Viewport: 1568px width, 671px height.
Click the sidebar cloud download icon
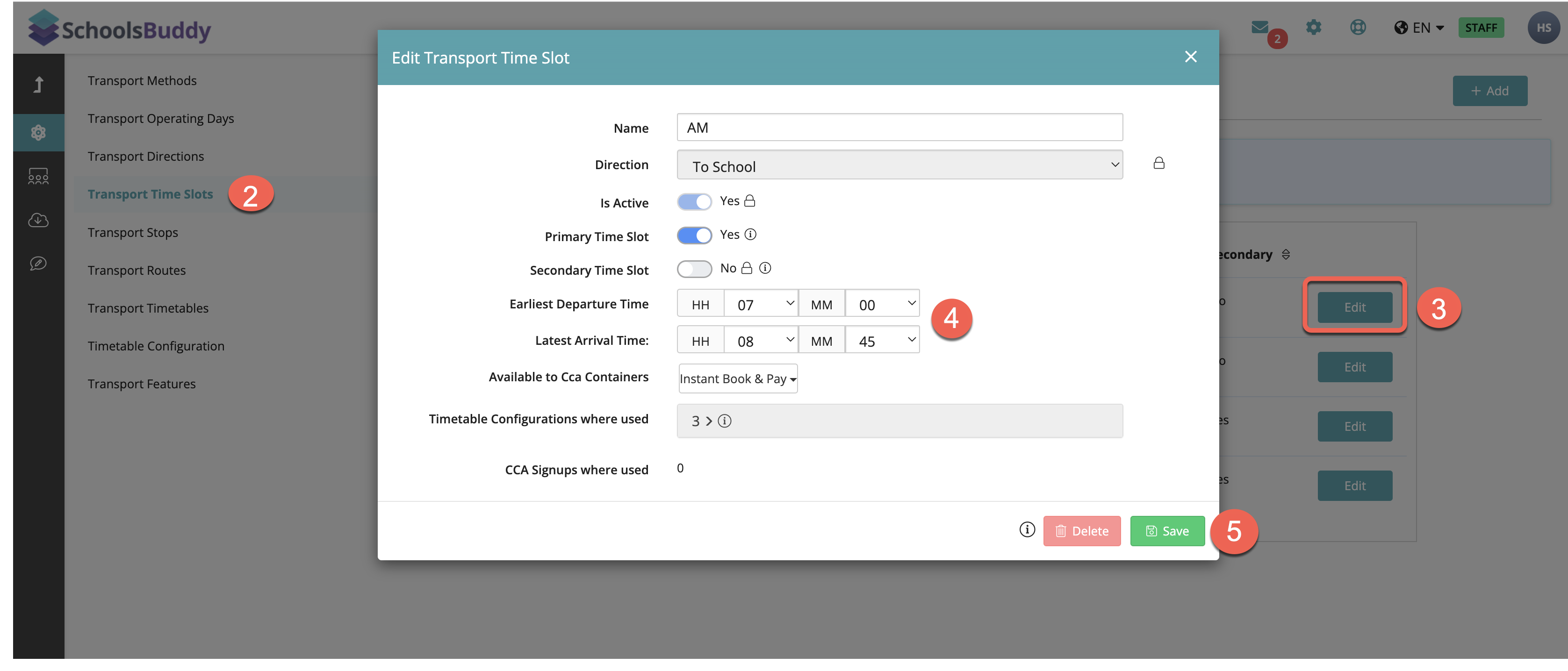(x=38, y=220)
